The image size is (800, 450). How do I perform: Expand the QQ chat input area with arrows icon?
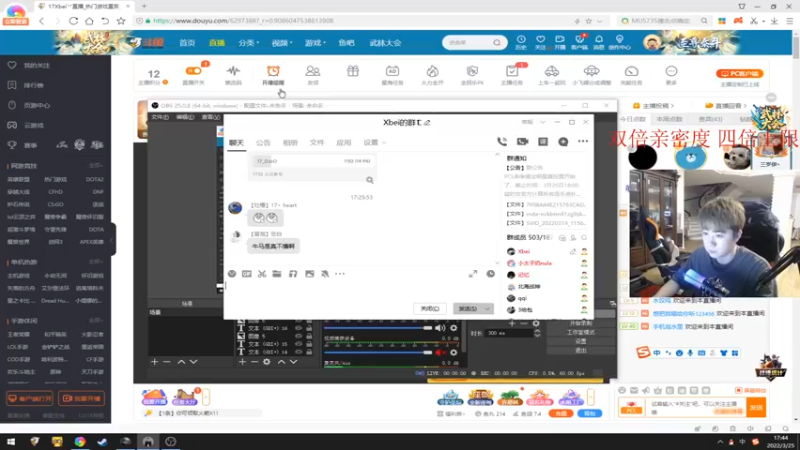click(x=473, y=274)
